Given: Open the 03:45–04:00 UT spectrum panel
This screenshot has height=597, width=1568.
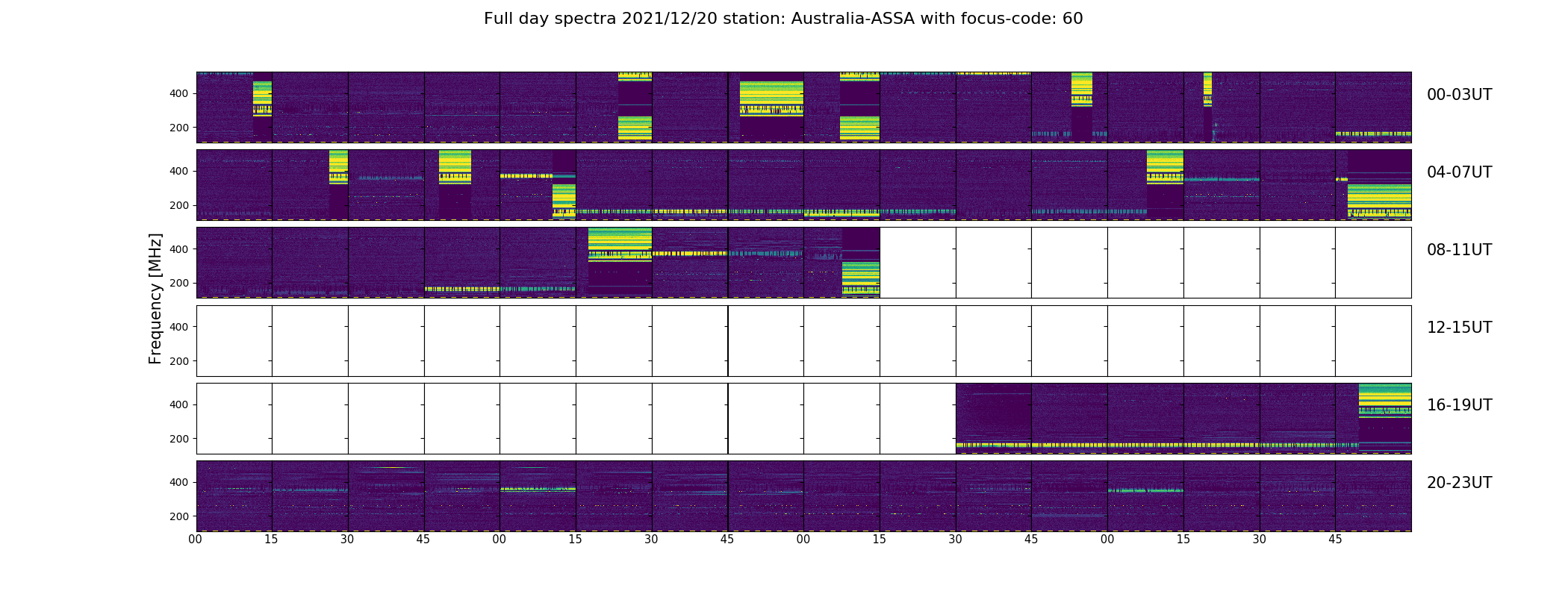Looking at the screenshot, I should [x=1373, y=107].
